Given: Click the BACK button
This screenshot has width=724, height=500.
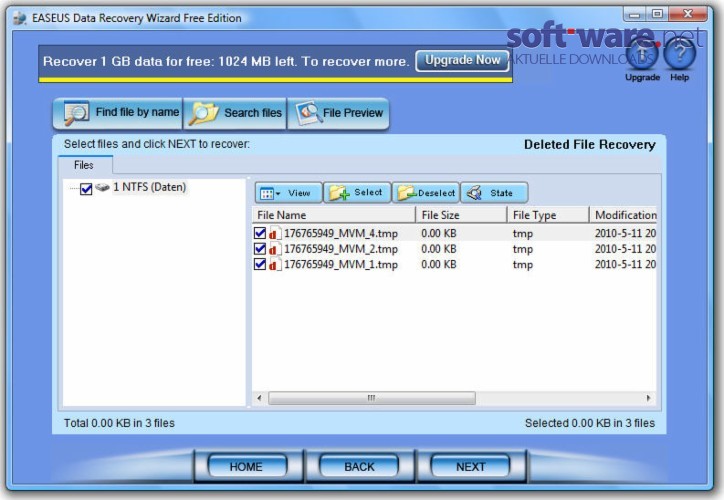Looking at the screenshot, I should [x=359, y=466].
